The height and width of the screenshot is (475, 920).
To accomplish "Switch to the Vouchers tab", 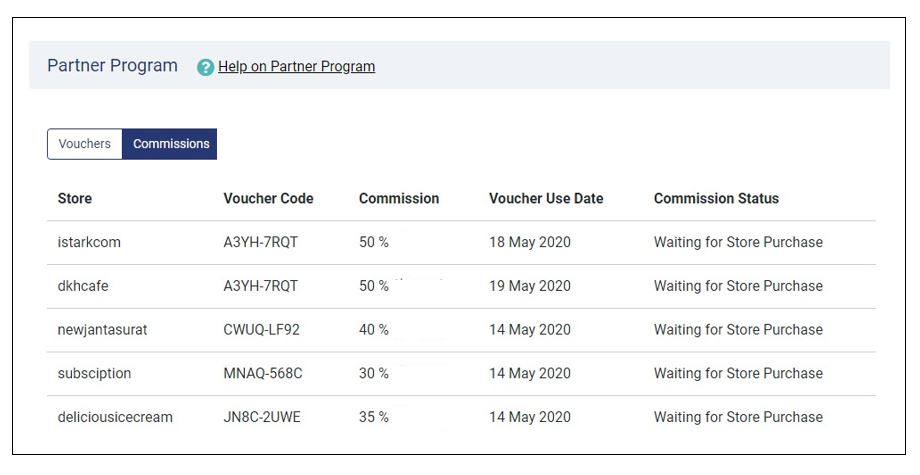I will [x=84, y=144].
